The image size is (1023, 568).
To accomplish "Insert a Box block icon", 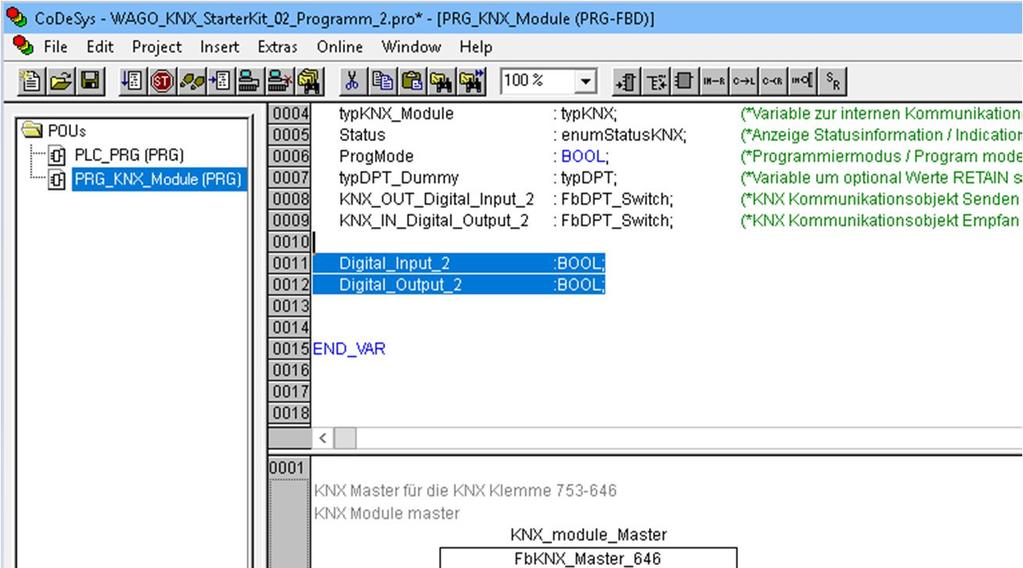I will tap(684, 81).
